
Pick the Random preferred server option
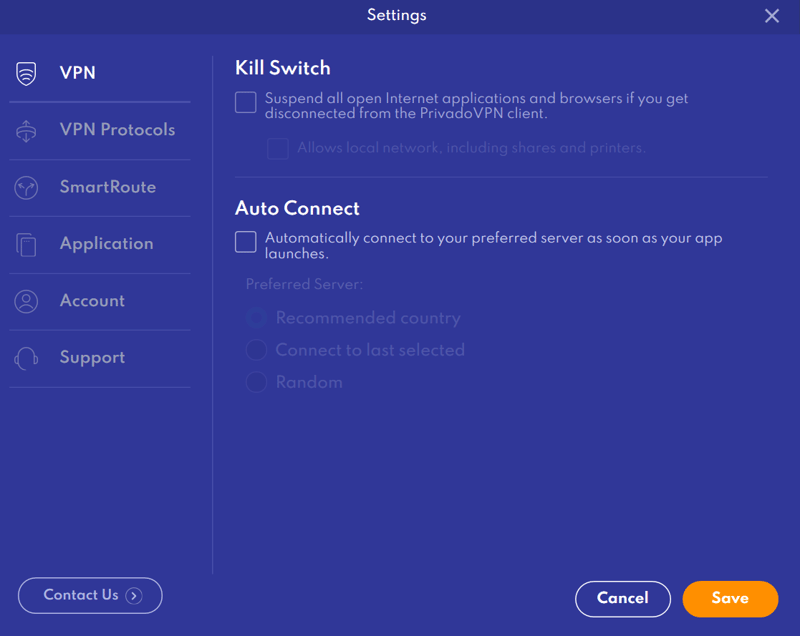point(257,382)
